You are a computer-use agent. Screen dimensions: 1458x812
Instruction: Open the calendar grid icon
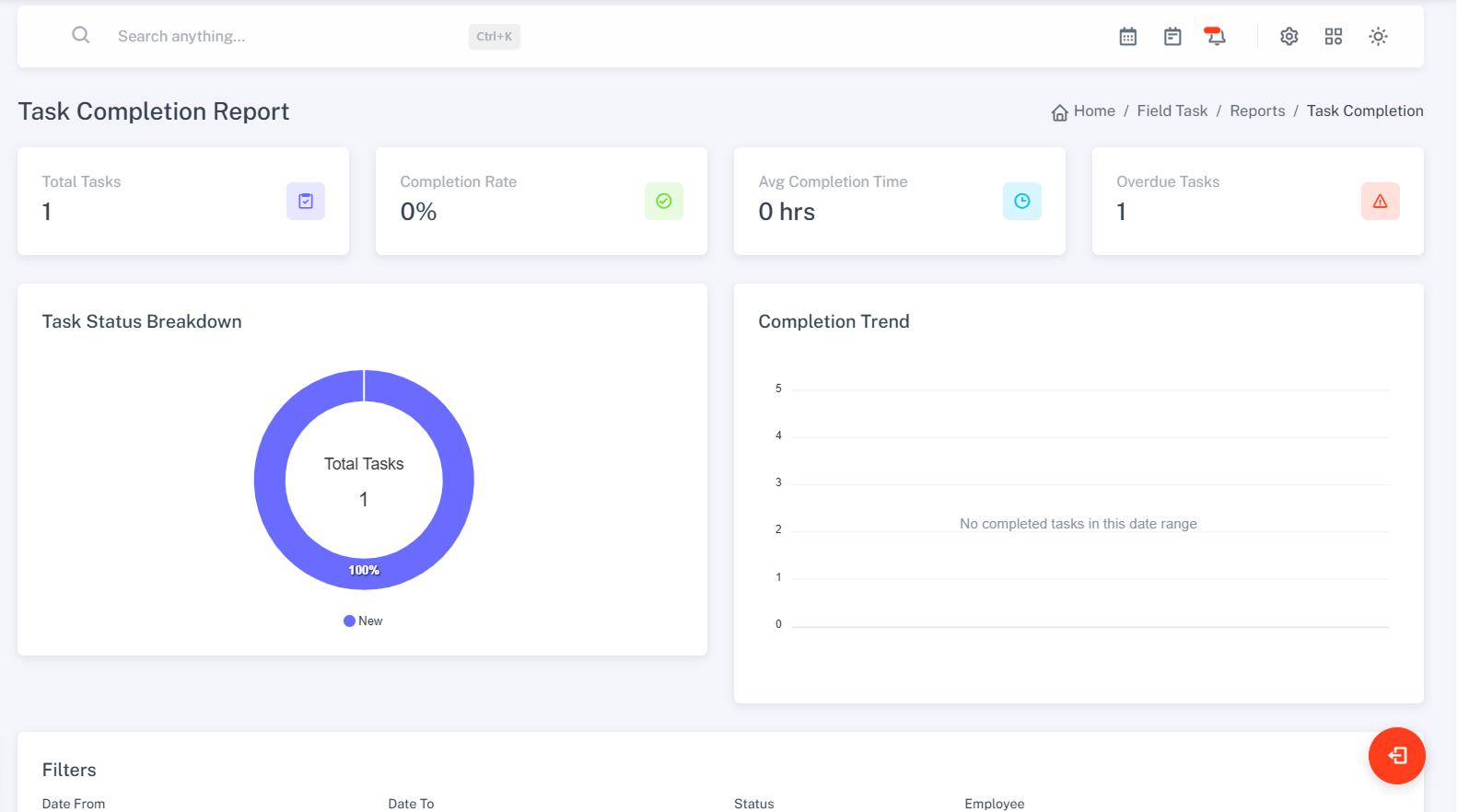tap(1127, 36)
